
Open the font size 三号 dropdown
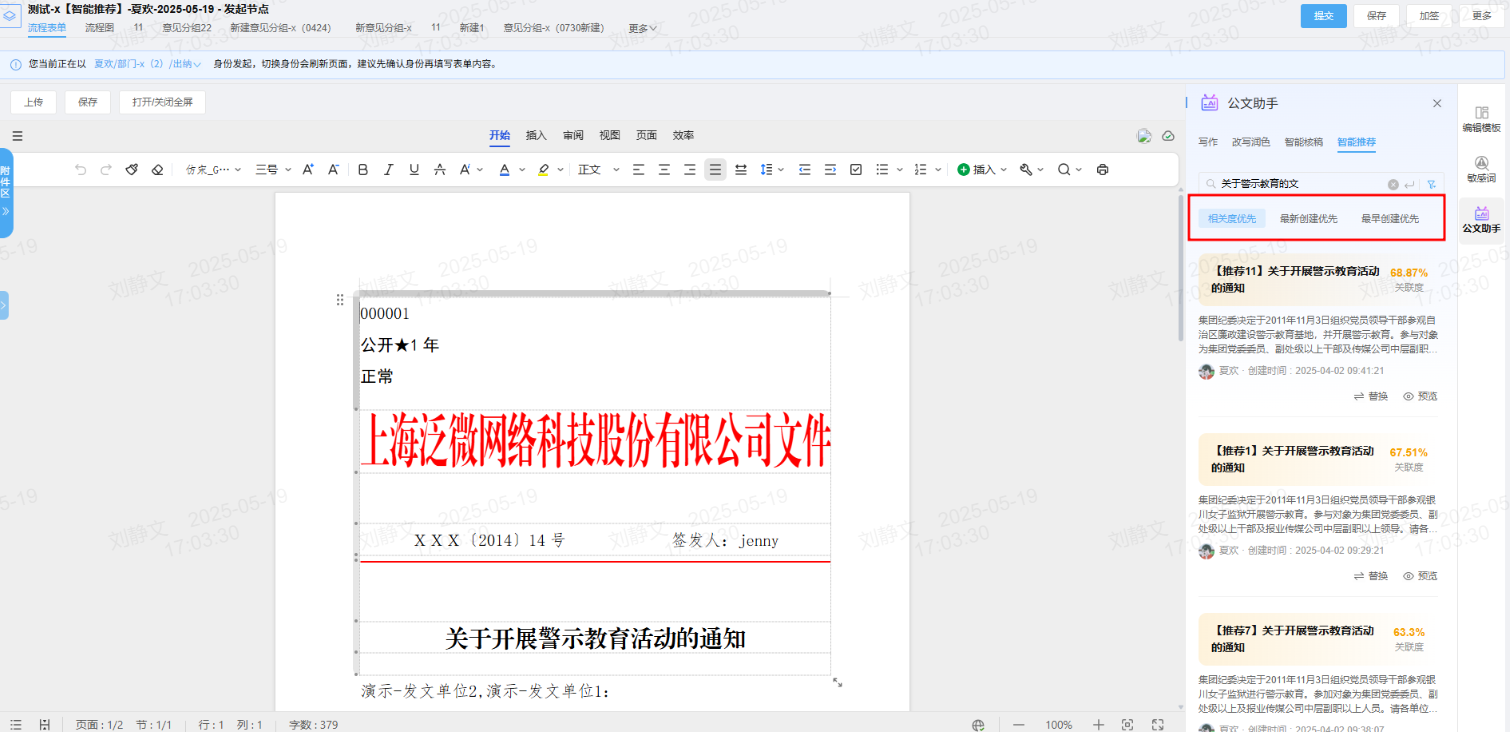[x=271, y=170]
